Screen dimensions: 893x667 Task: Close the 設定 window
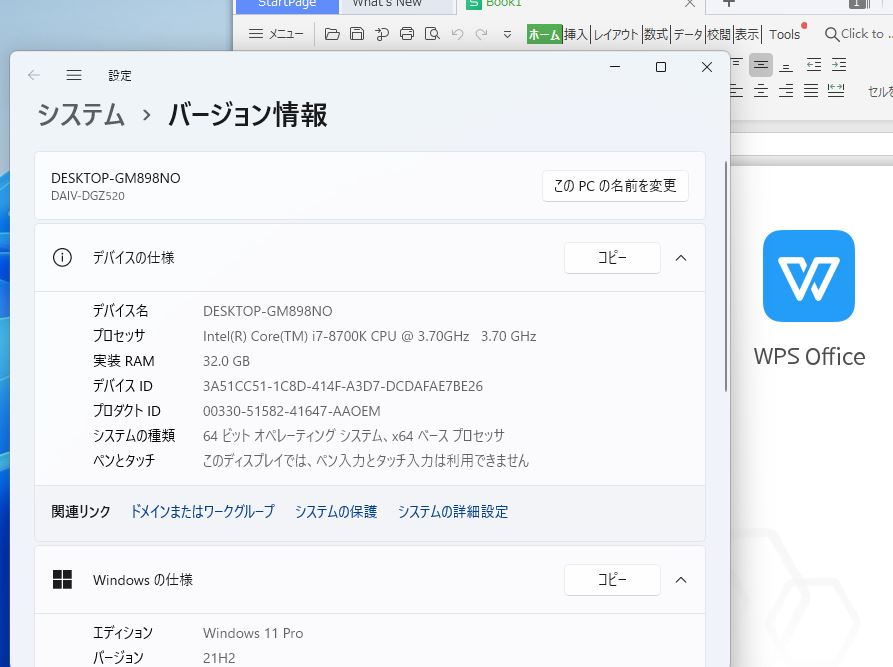click(x=707, y=67)
